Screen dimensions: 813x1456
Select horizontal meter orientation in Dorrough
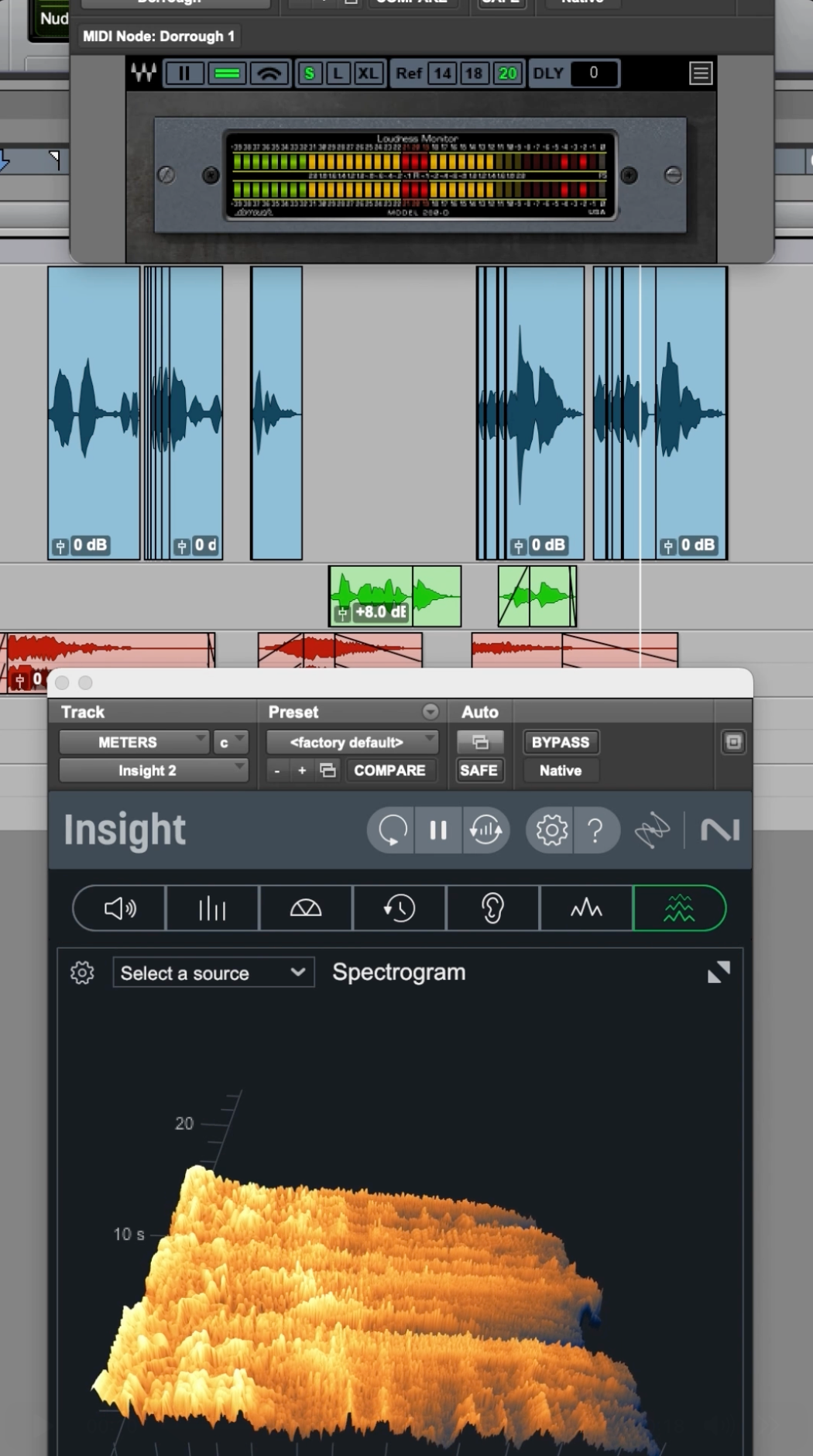[227, 74]
